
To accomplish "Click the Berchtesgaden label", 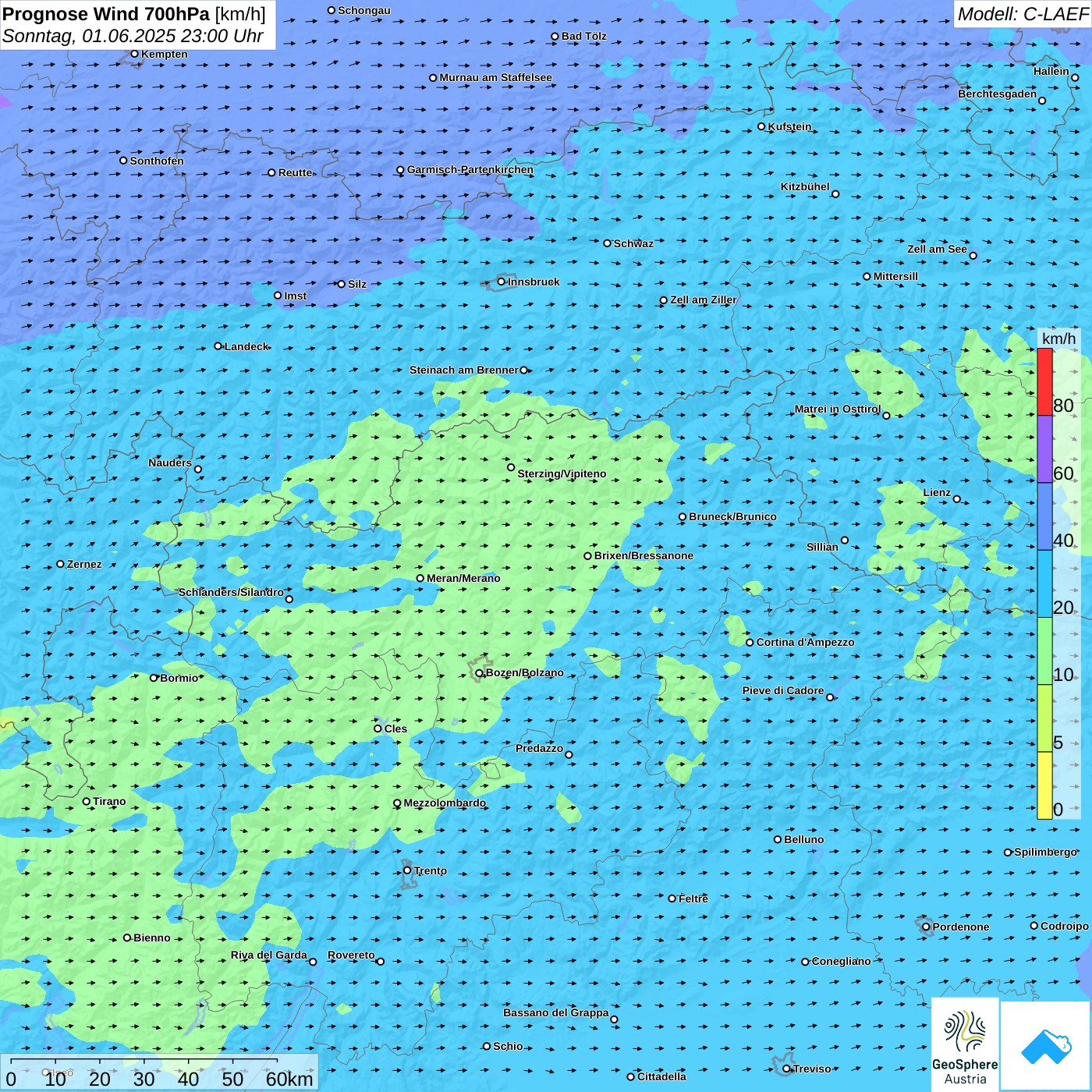I will pos(997,94).
